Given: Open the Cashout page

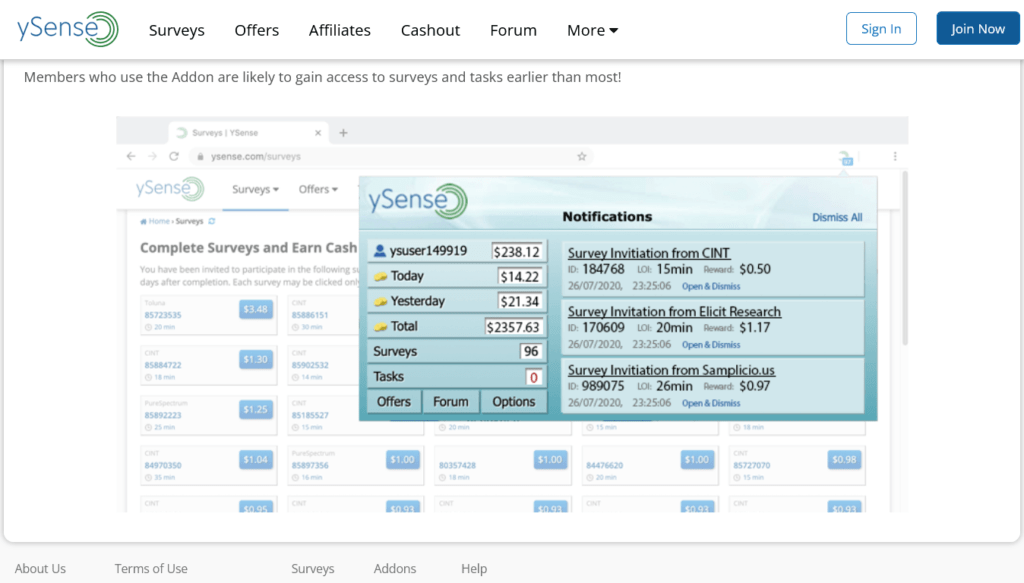Looking at the screenshot, I should tap(430, 30).
